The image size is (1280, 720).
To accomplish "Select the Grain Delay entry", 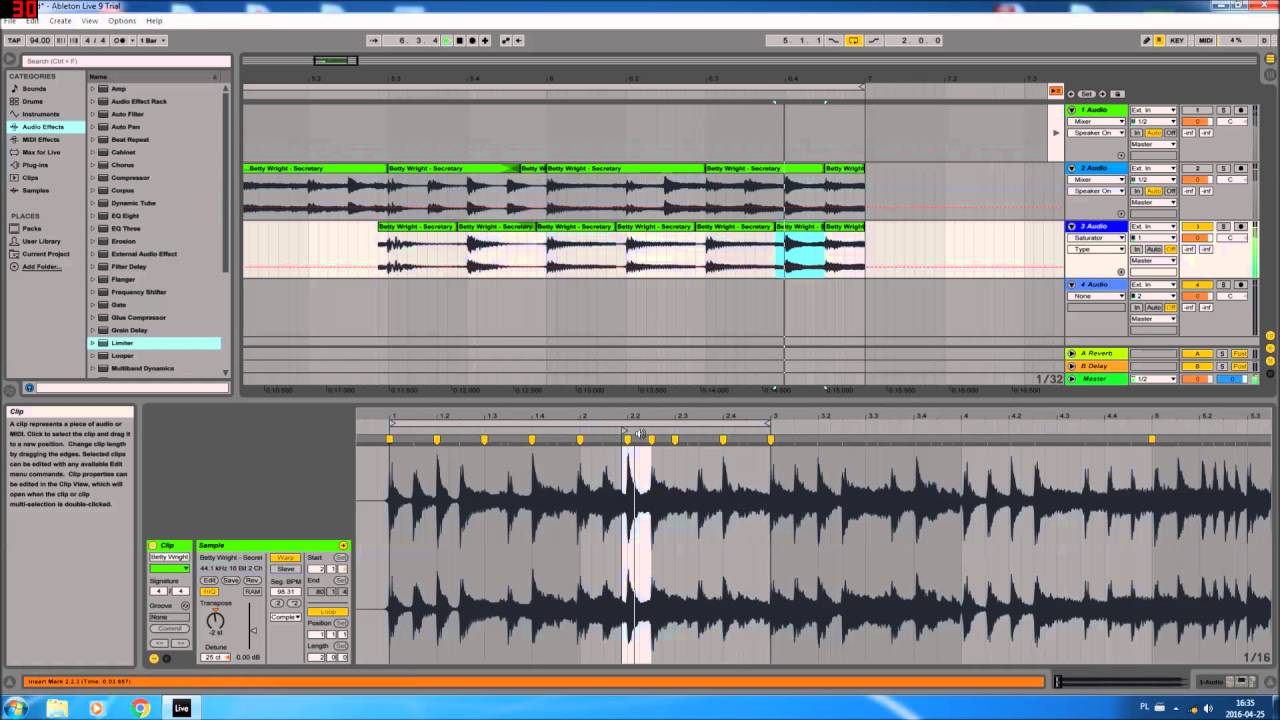I will (x=129, y=330).
